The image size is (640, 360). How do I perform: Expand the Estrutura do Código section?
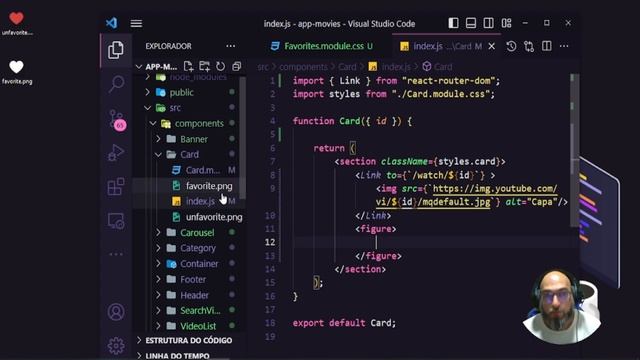[x=189, y=340]
